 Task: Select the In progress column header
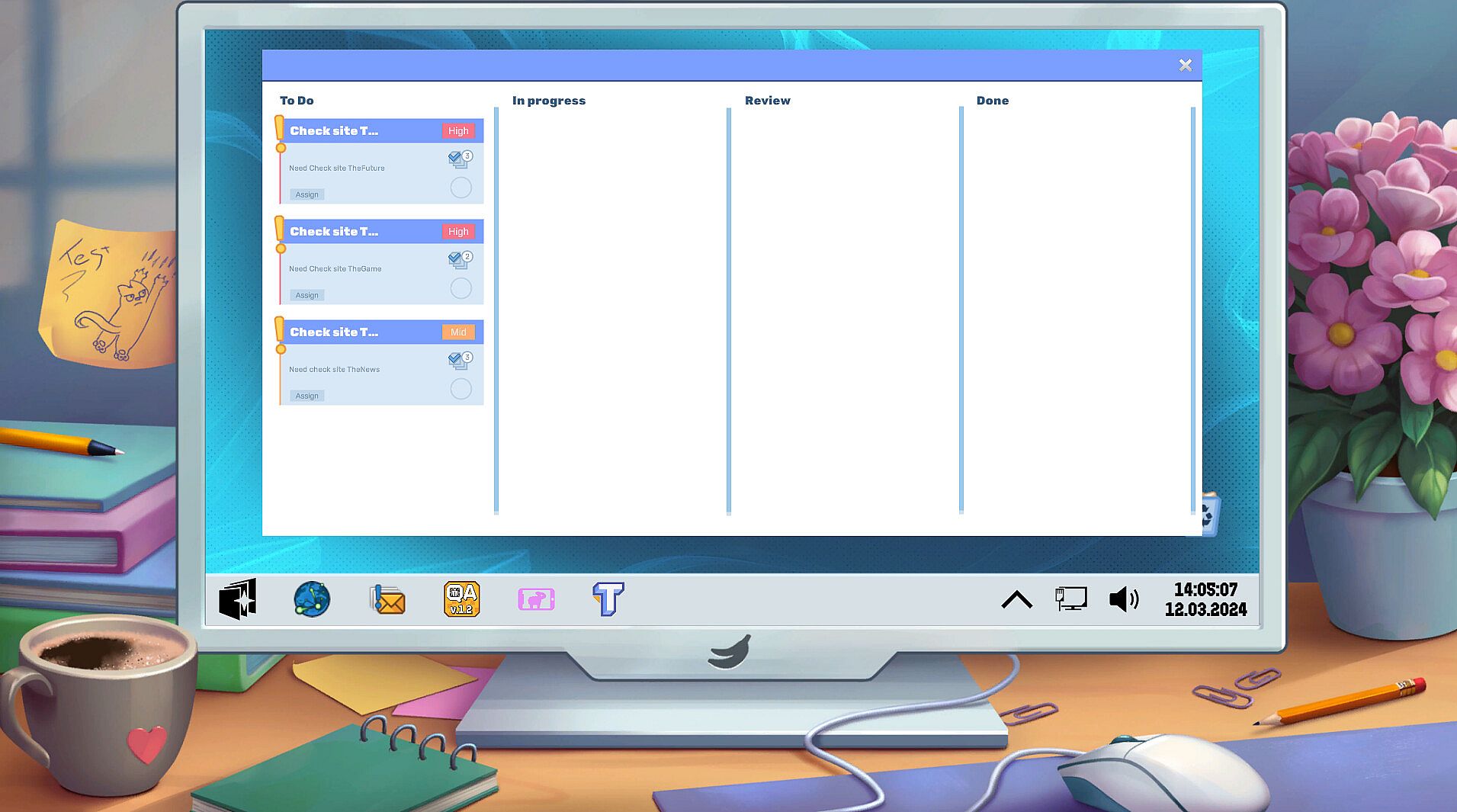point(548,101)
